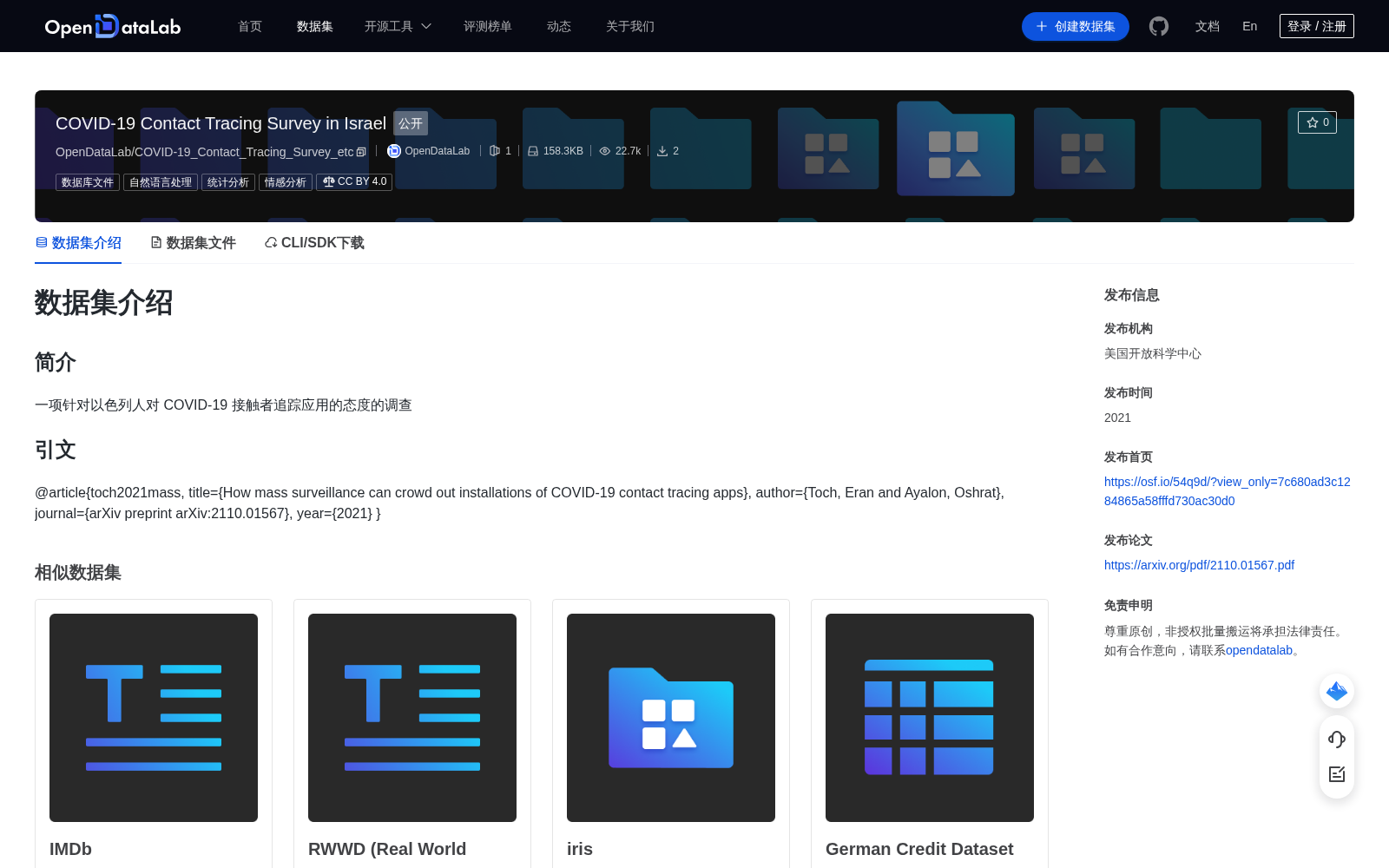Click the OpenDataLab/COVID-19_Contact_Tracing_Survey_etc path text

pyautogui.click(x=204, y=152)
